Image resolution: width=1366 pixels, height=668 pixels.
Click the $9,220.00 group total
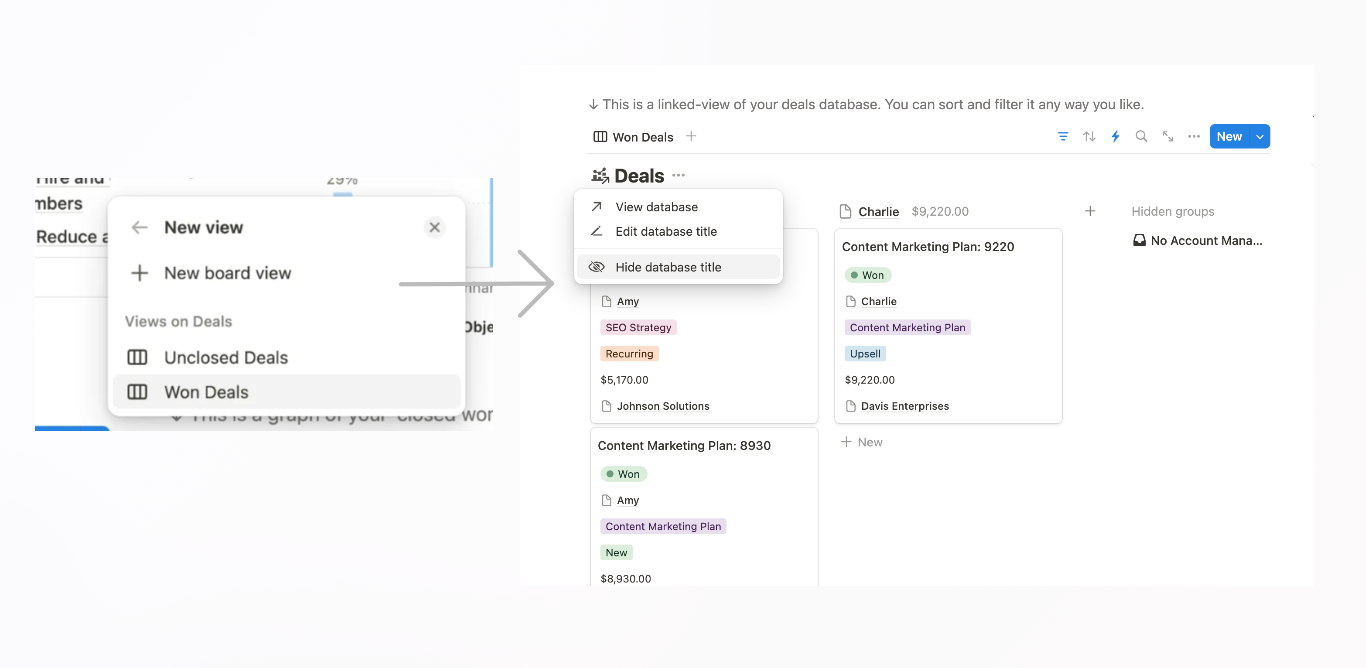(x=938, y=212)
